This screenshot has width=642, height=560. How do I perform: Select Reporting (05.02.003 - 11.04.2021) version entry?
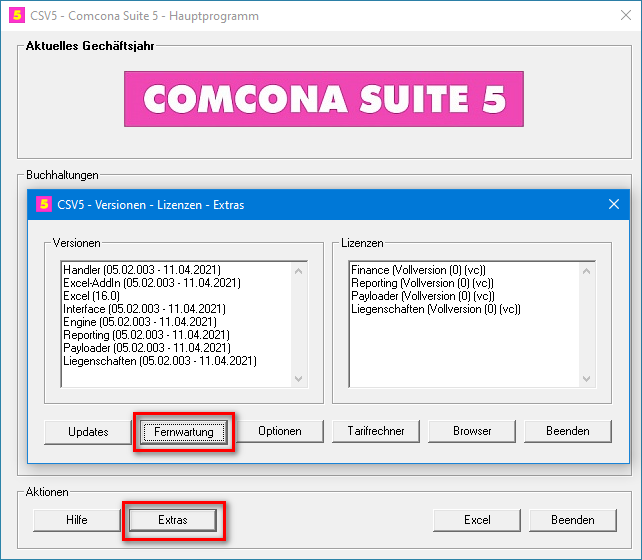click(x=146, y=335)
